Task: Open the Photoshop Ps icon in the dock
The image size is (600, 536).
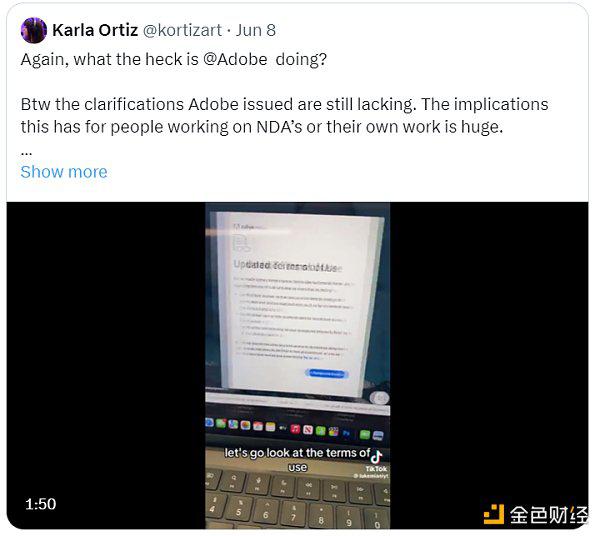Action: click(x=346, y=433)
